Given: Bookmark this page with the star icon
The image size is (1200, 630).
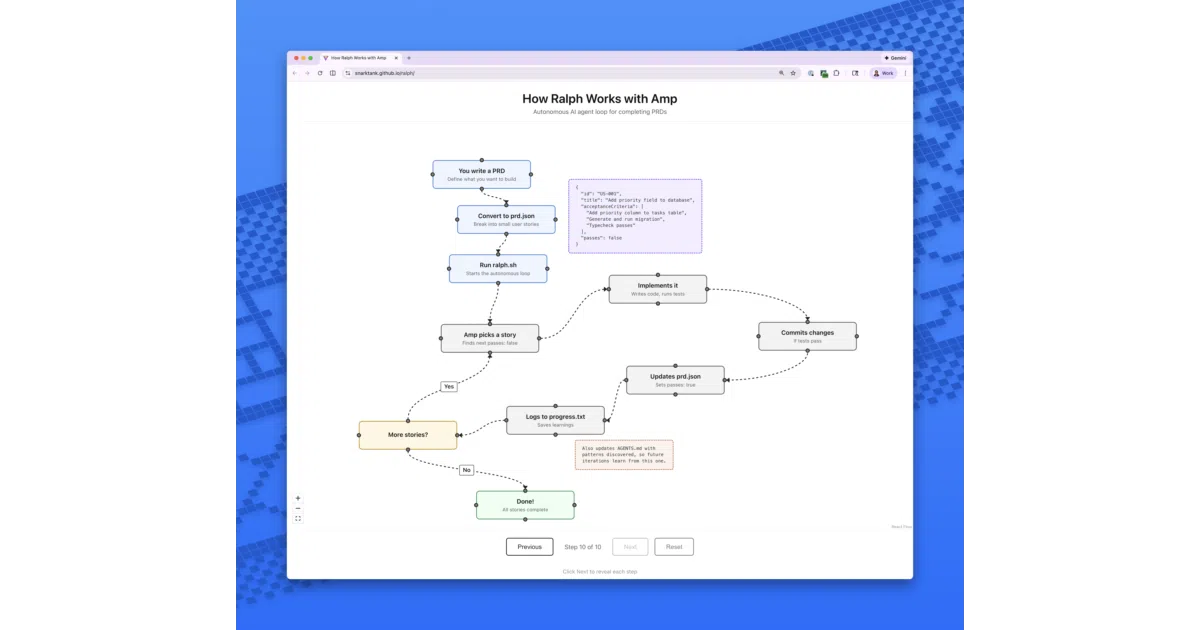Looking at the screenshot, I should coord(793,73).
